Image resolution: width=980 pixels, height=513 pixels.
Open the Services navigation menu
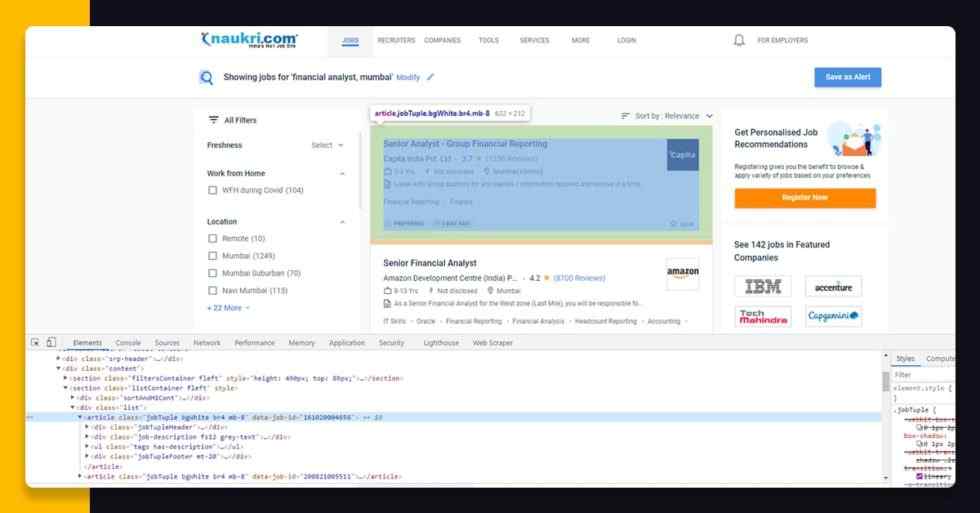534,41
